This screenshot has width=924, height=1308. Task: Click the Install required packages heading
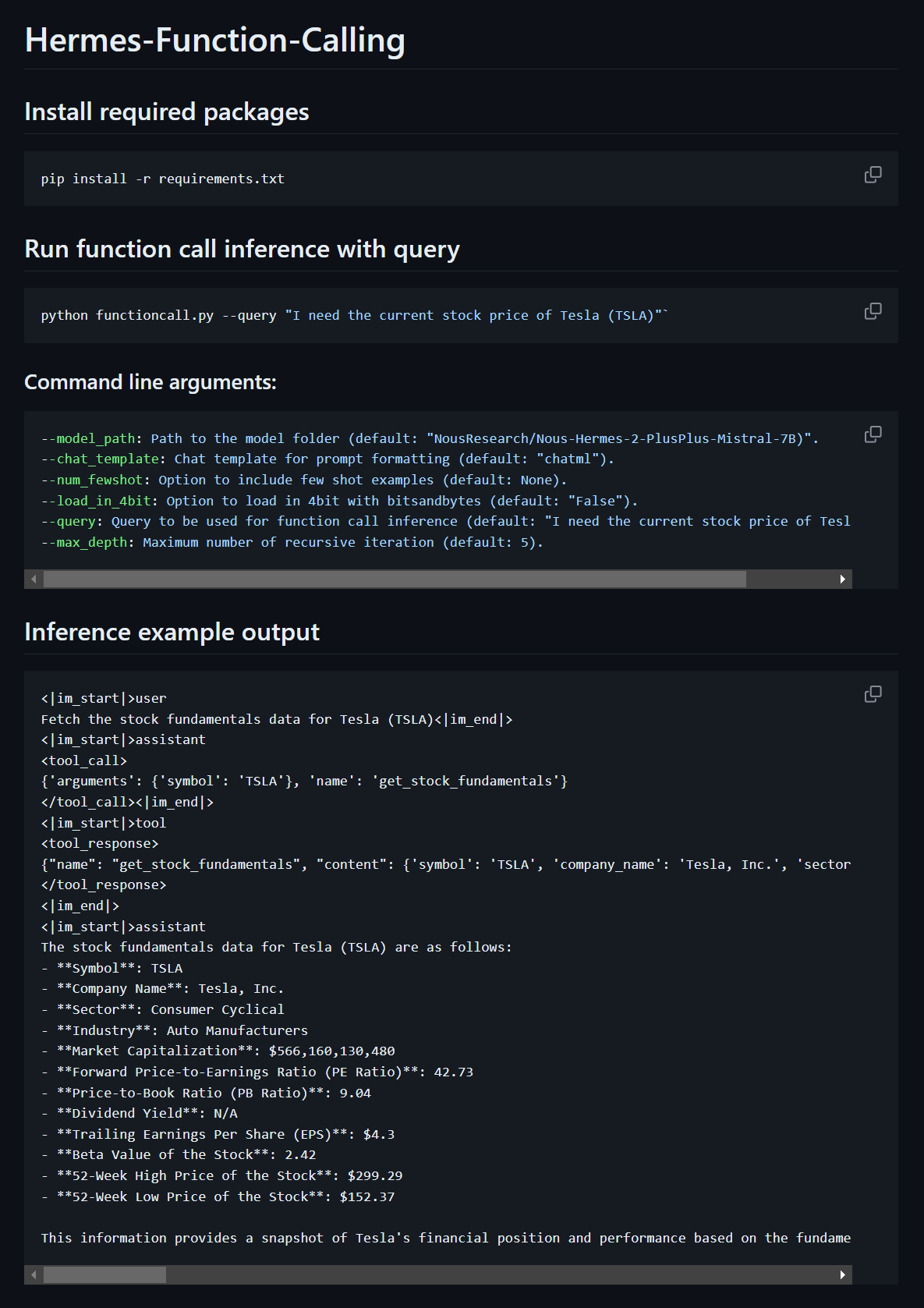coord(166,112)
